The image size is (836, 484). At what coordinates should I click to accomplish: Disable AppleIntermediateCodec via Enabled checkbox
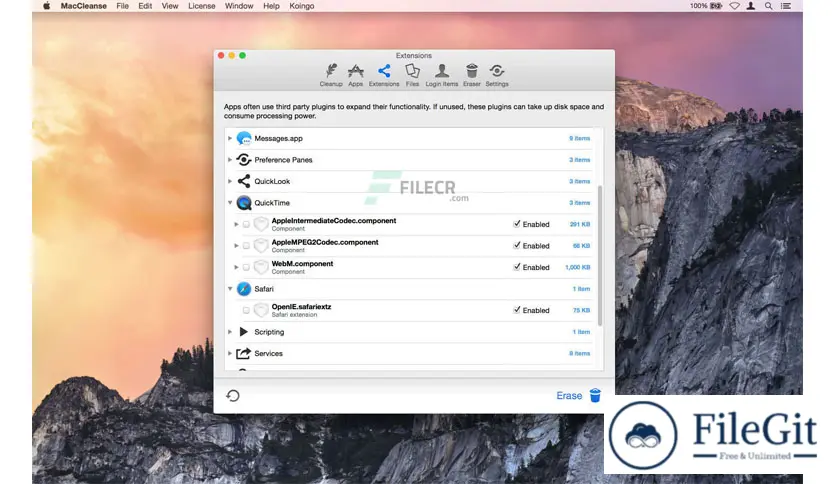coord(517,224)
